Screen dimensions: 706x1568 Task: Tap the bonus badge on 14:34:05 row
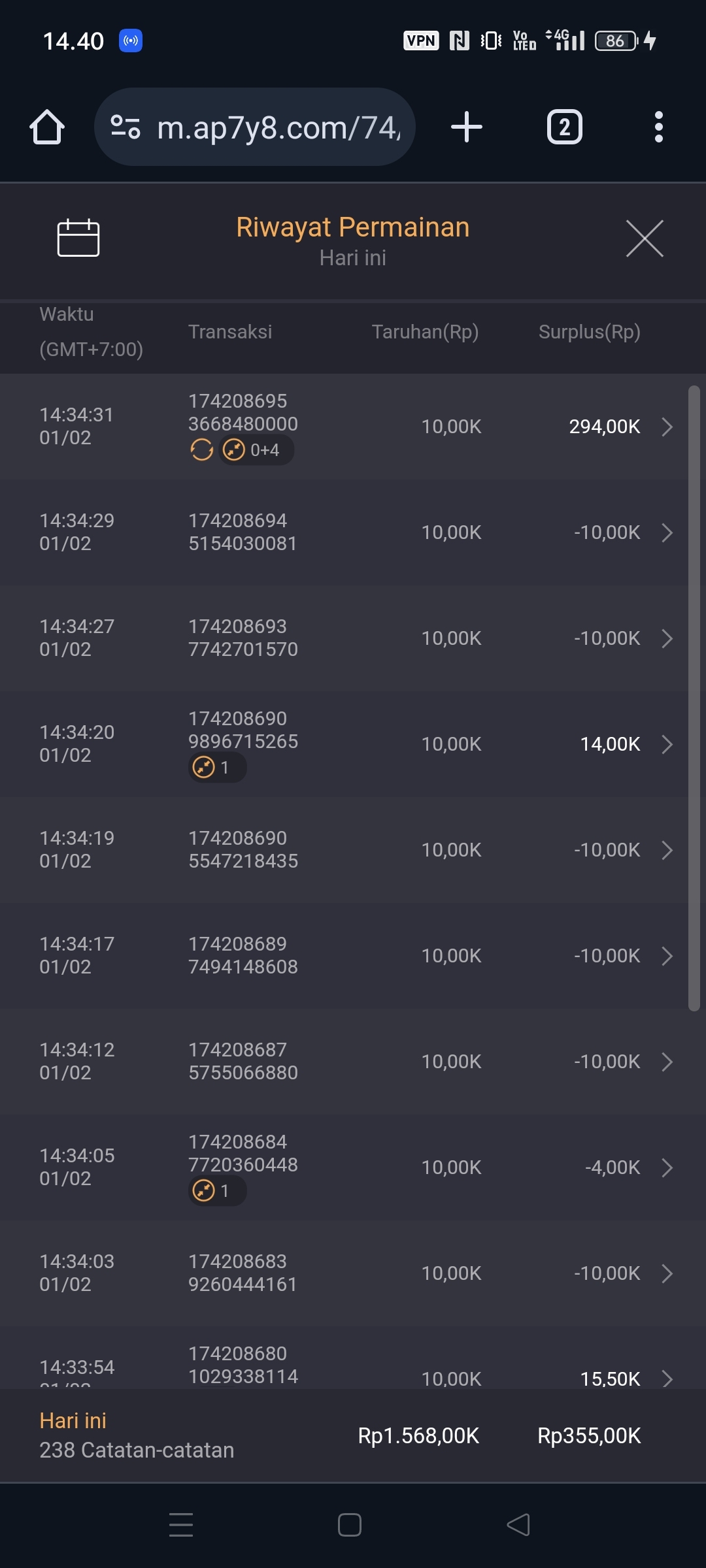click(216, 1191)
